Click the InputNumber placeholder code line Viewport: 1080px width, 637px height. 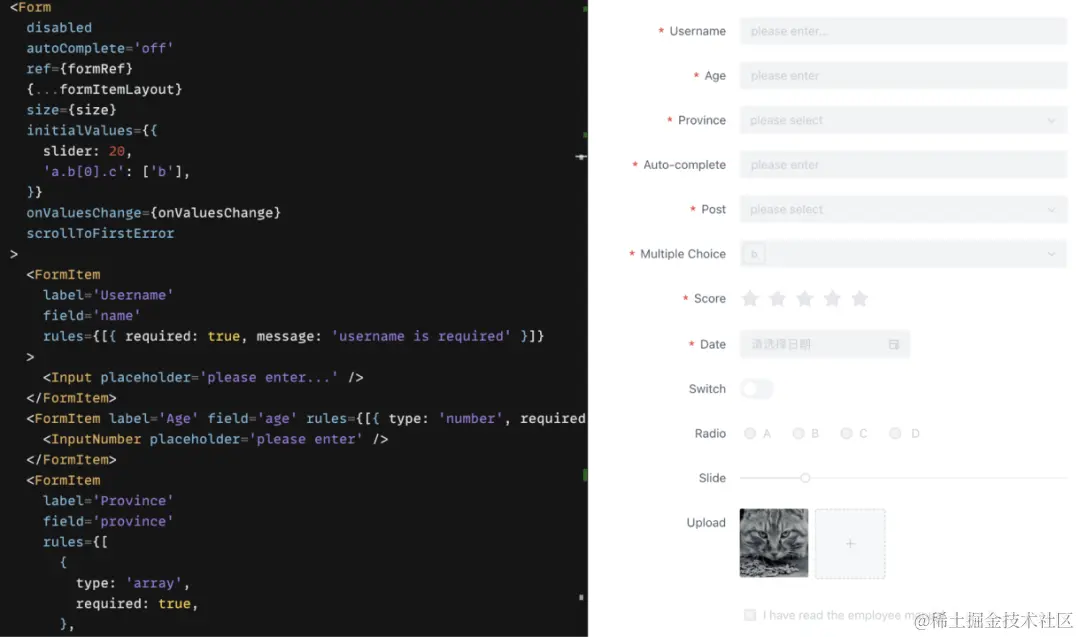pos(216,439)
